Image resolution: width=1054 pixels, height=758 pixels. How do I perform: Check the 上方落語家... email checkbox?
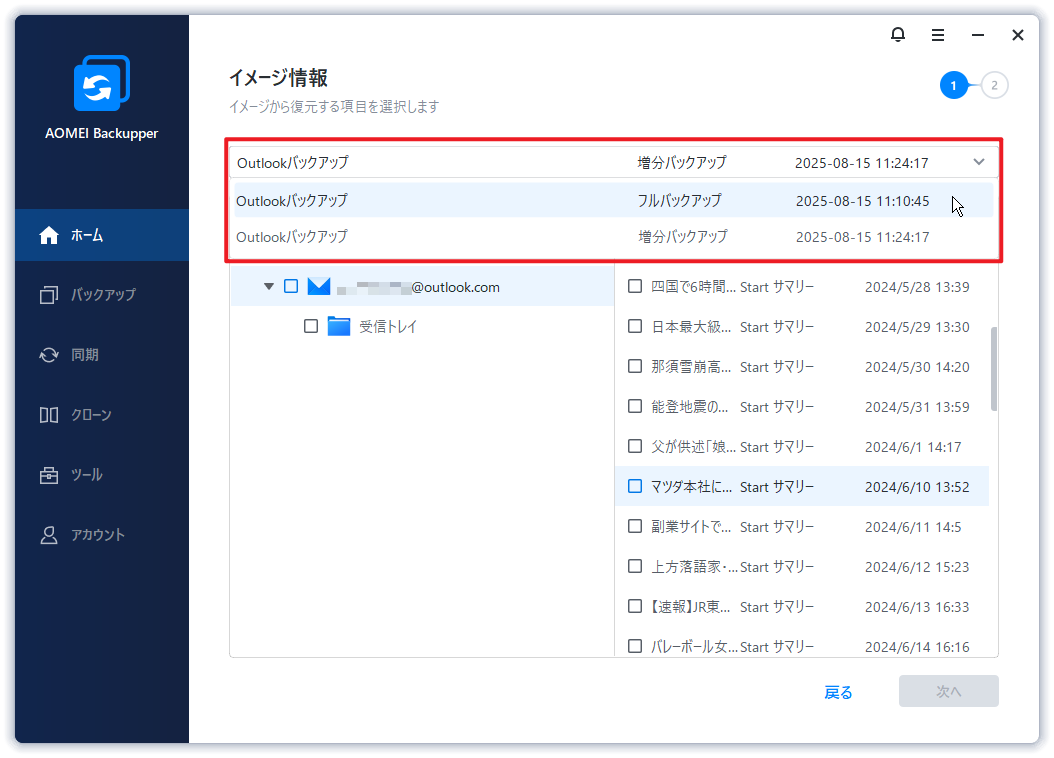[635, 566]
